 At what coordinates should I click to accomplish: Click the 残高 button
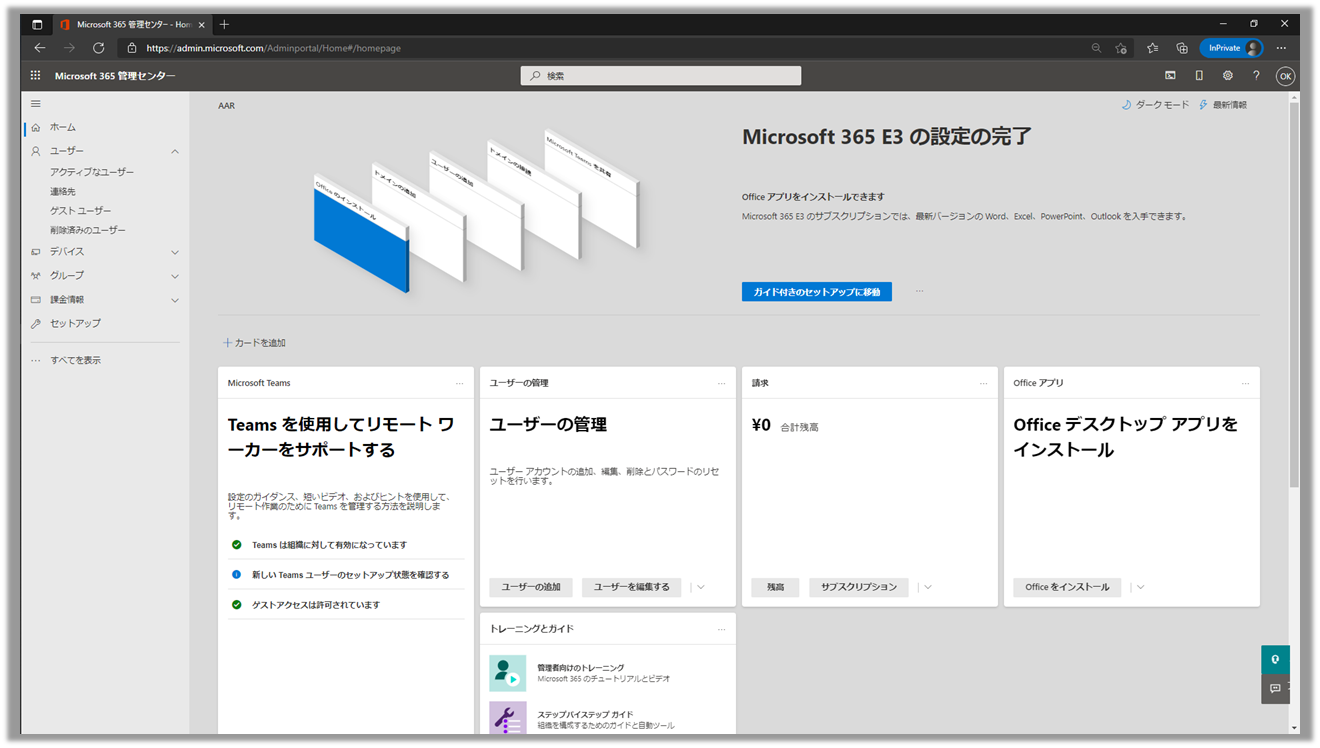click(775, 587)
